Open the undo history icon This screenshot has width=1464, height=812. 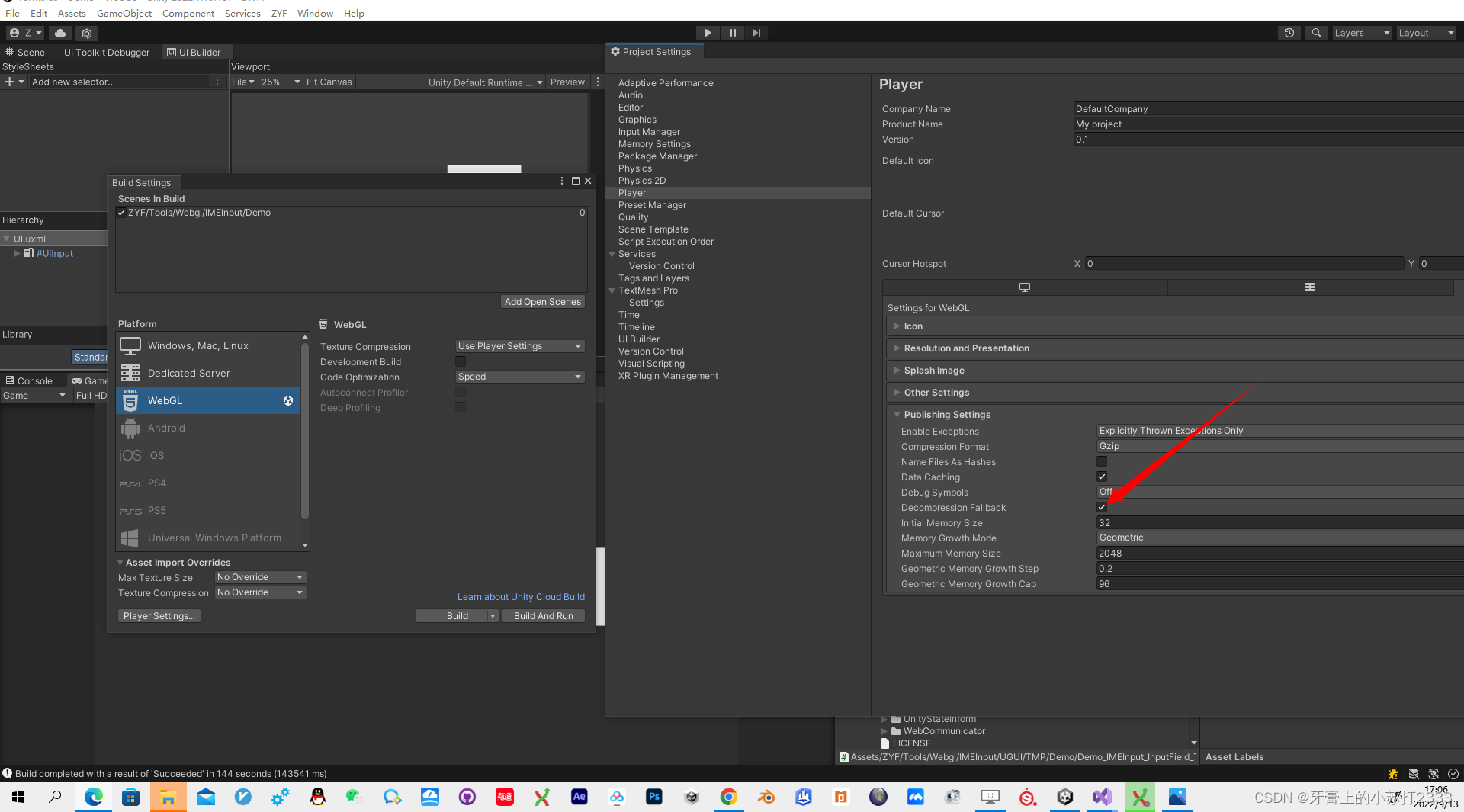click(1289, 33)
